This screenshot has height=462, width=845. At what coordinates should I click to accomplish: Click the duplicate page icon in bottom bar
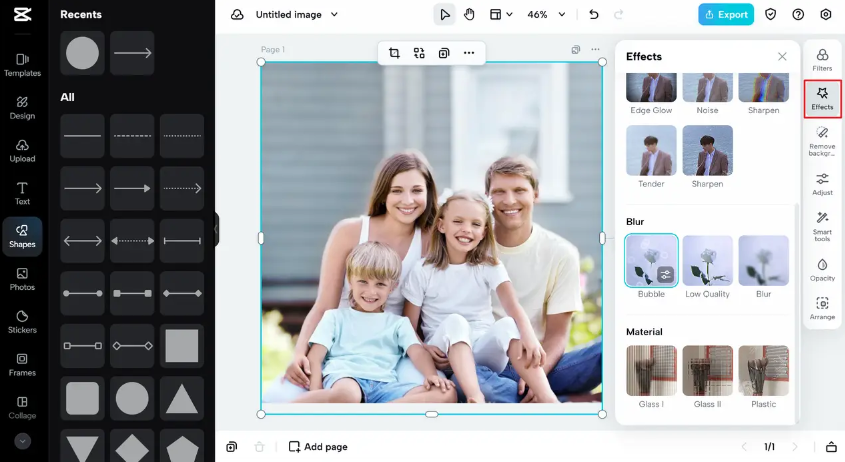[232, 447]
